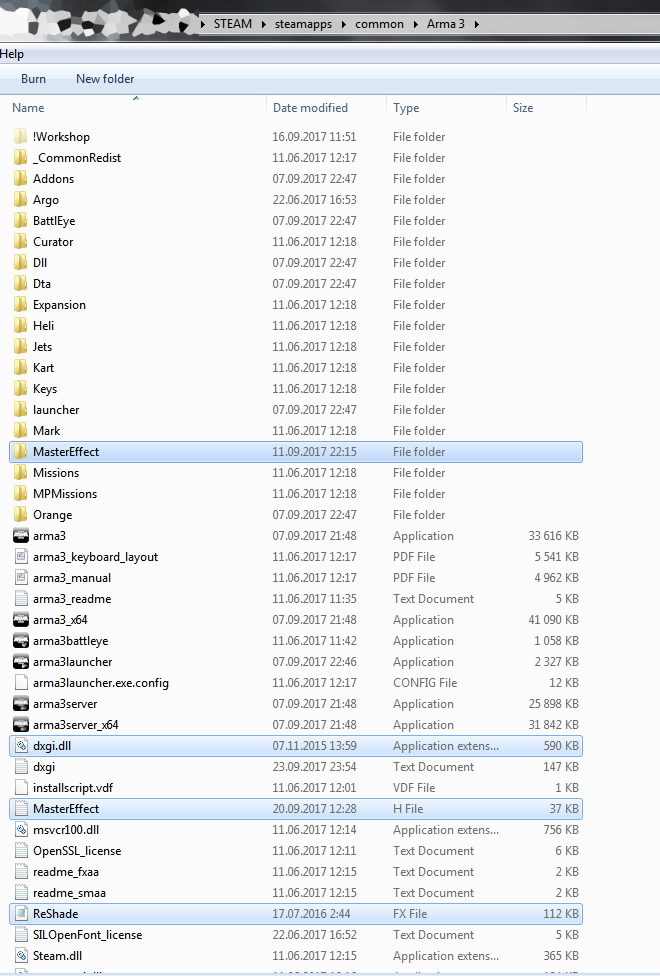Select the readme_smaa file name
The height and width of the screenshot is (976, 660).
[69, 893]
